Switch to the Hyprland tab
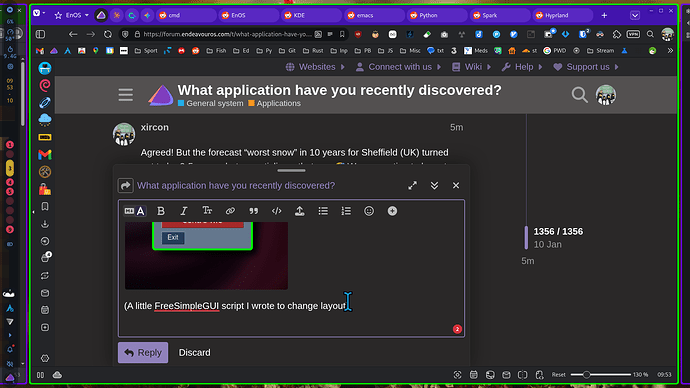The image size is (690, 388). click(x=562, y=15)
